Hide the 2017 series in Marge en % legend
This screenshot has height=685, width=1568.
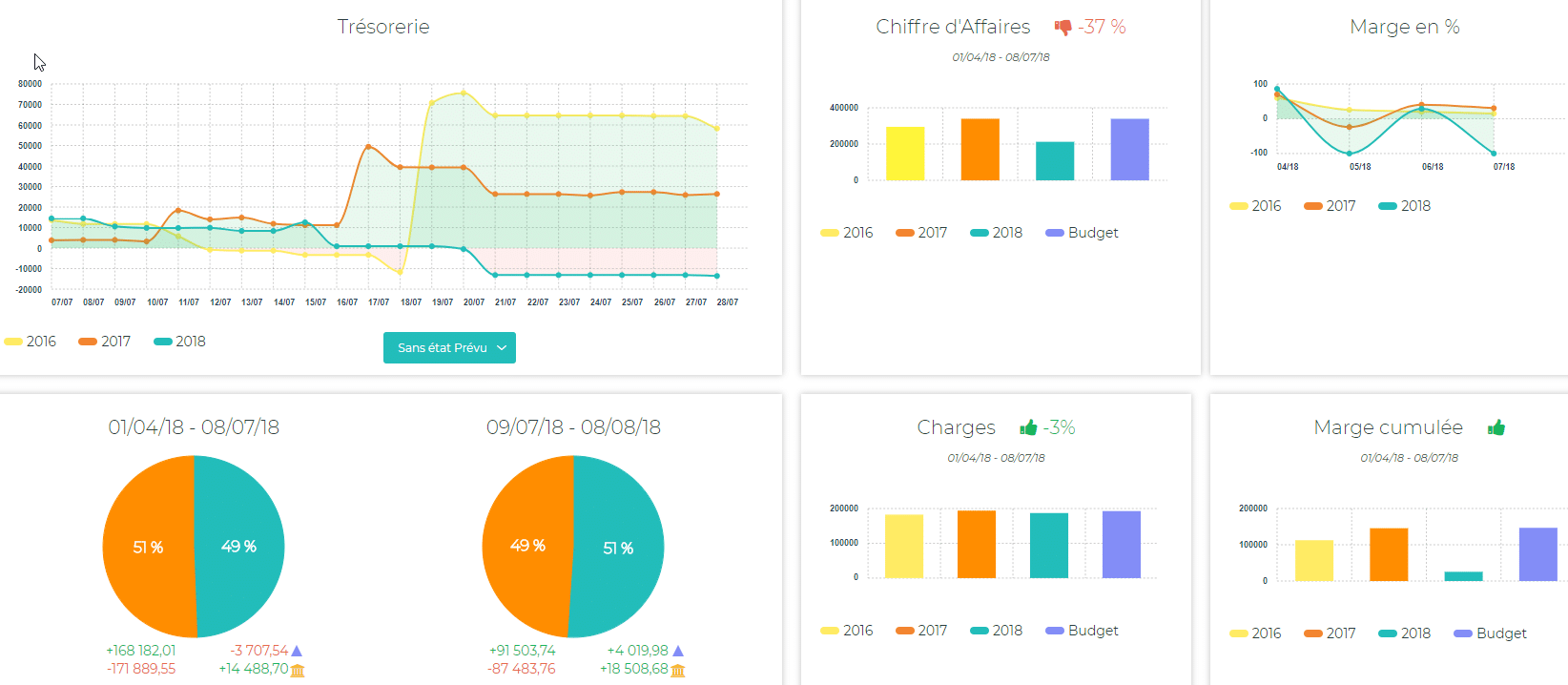(1330, 206)
